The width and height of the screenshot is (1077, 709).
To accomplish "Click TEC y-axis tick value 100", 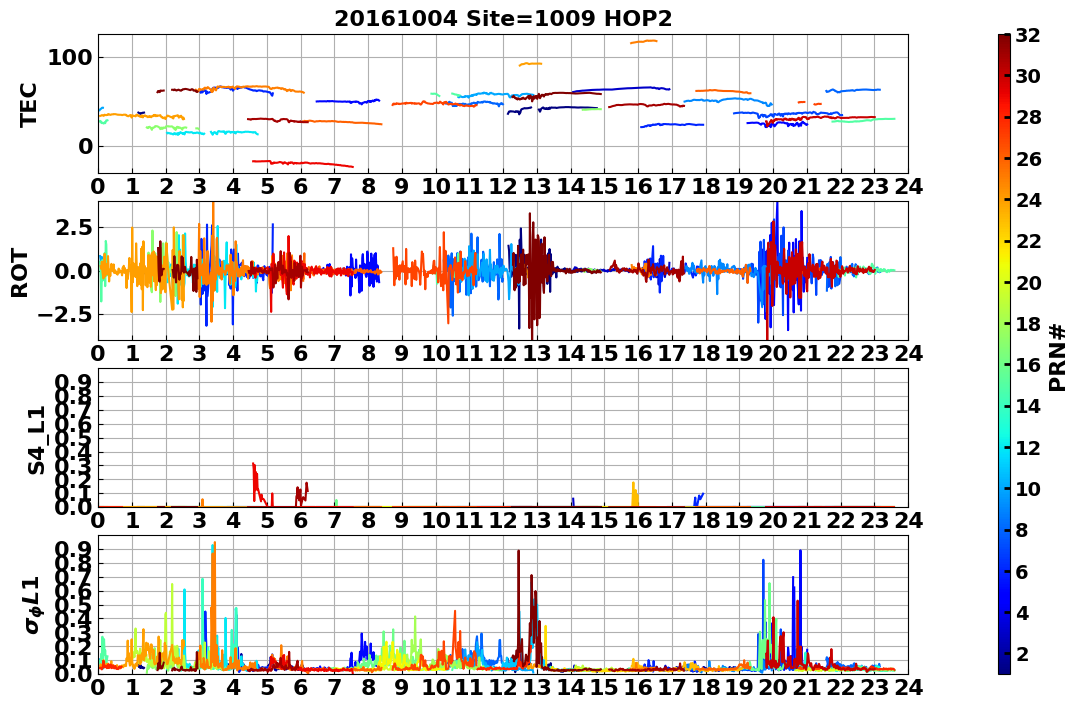I will 69,57.
